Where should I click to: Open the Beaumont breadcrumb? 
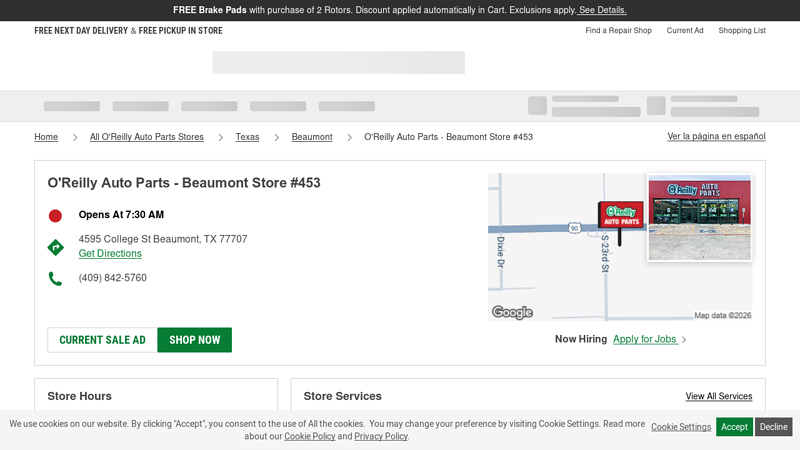(312, 137)
